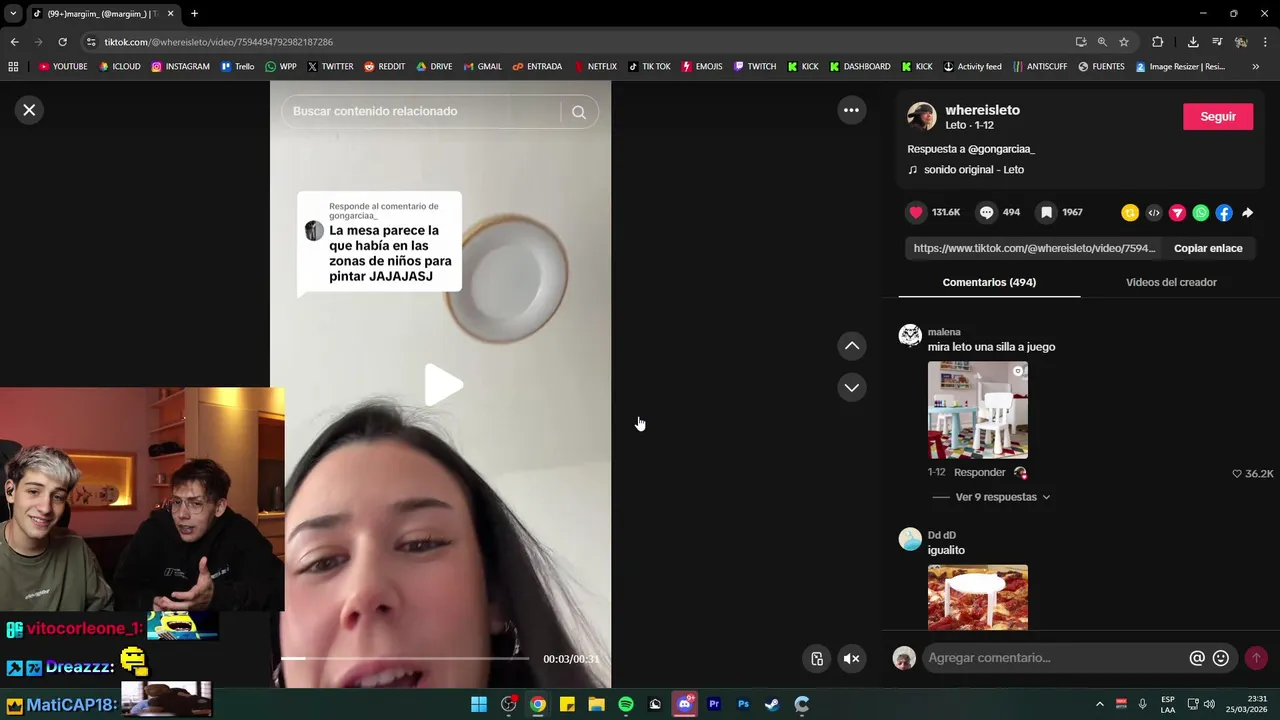Bookmark this page with the star icon
The image size is (1280, 720).
pyautogui.click(x=1124, y=42)
